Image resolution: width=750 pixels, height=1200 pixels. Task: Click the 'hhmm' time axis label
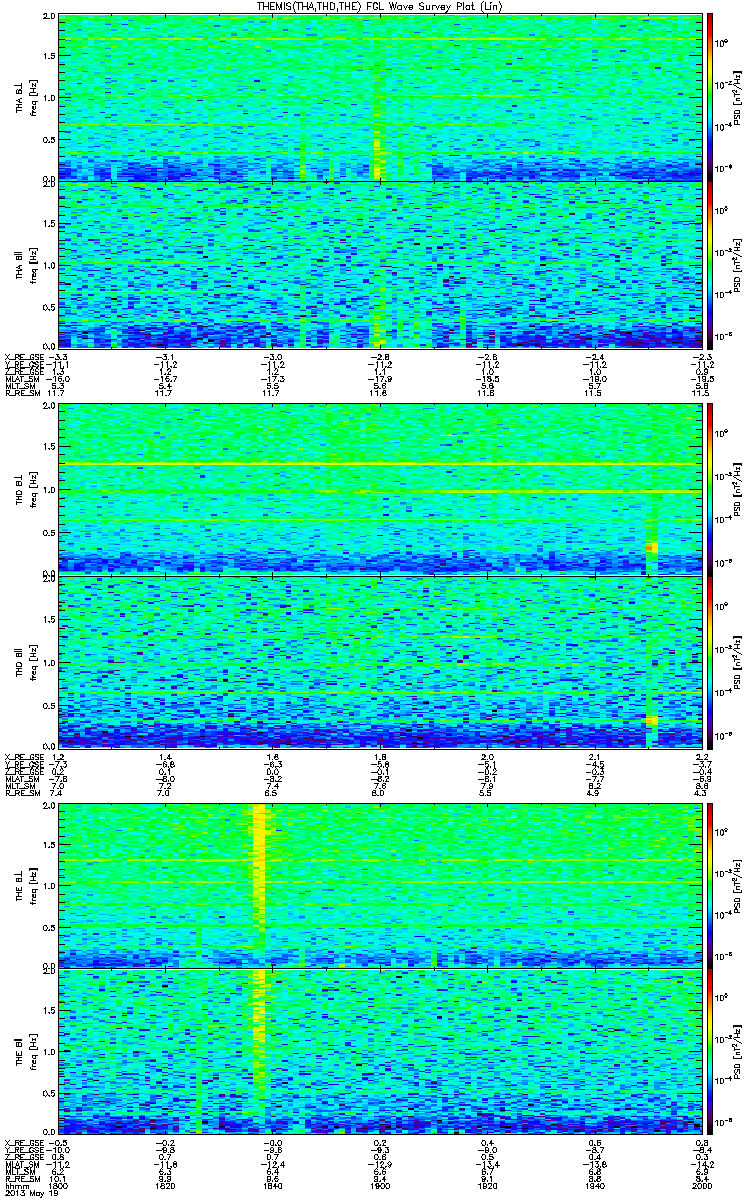pyautogui.click(x=16, y=1185)
